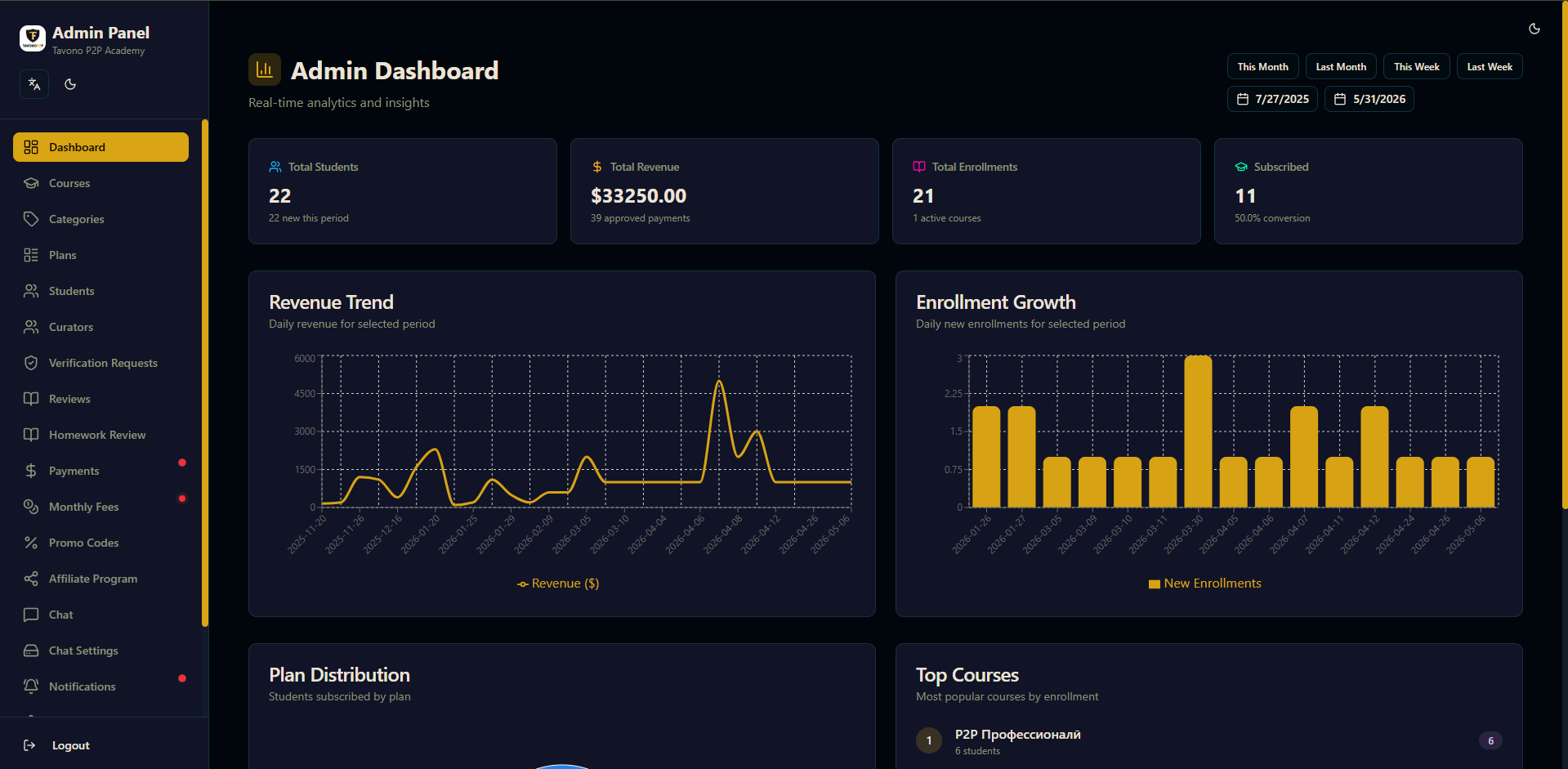The width and height of the screenshot is (1568, 769).
Task: Select the Dashboard menu item
Action: (x=101, y=147)
